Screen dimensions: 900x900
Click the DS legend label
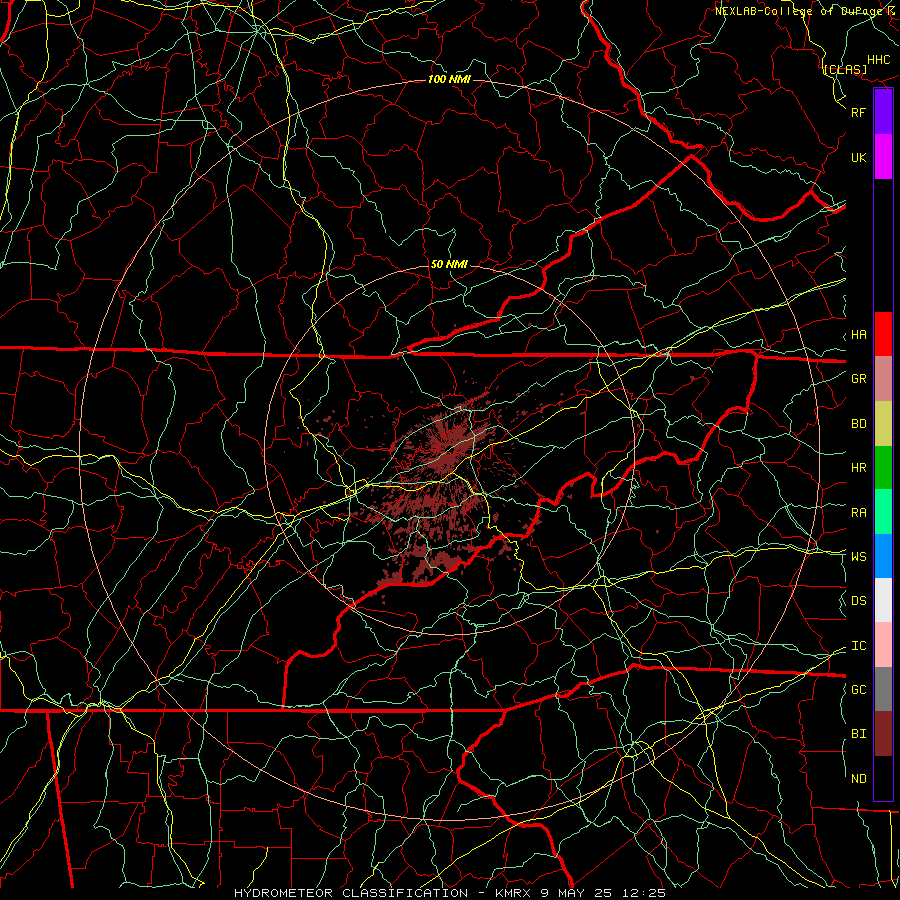pos(858,600)
